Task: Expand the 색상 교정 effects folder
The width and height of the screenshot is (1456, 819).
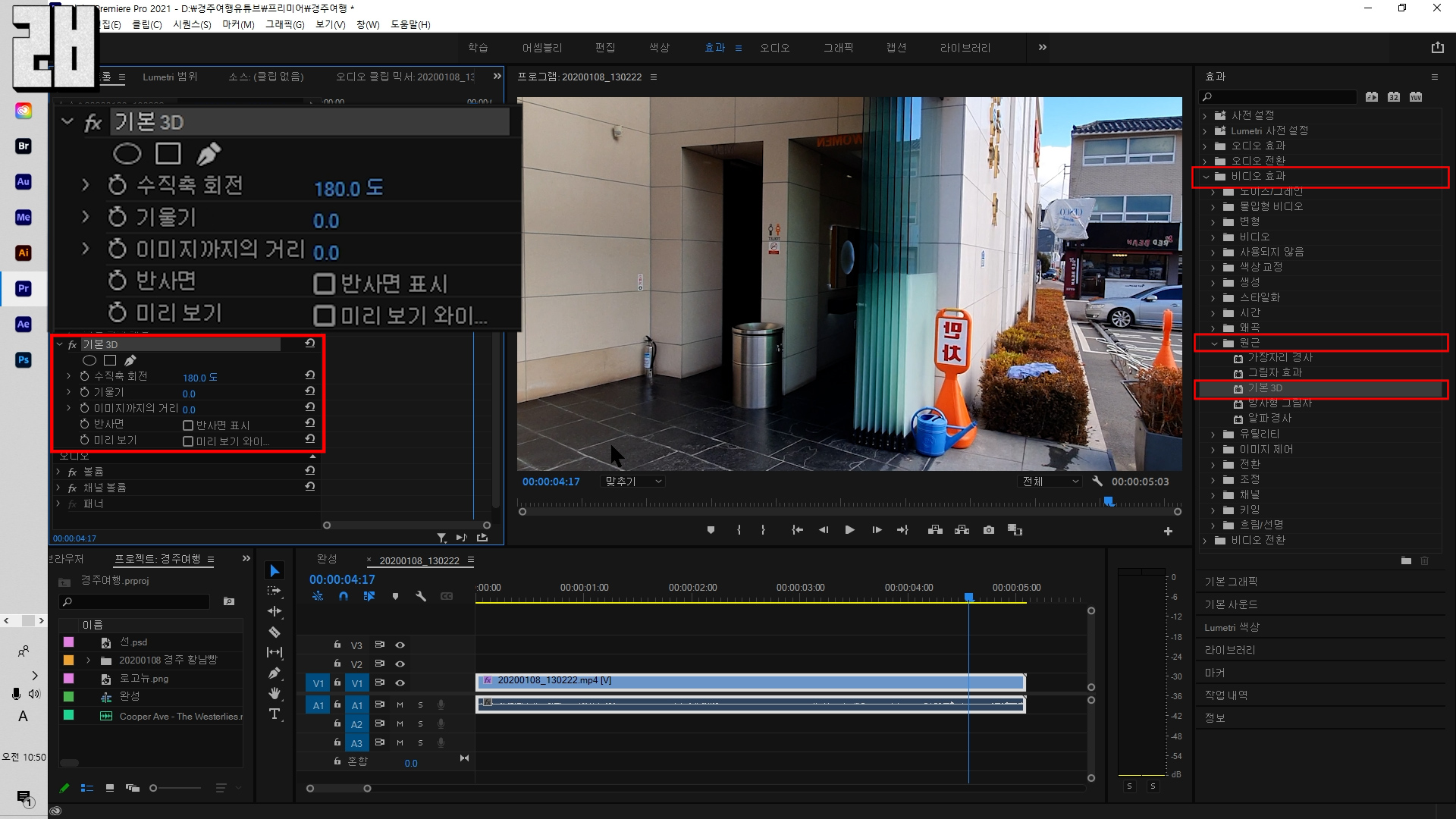Action: (1213, 267)
